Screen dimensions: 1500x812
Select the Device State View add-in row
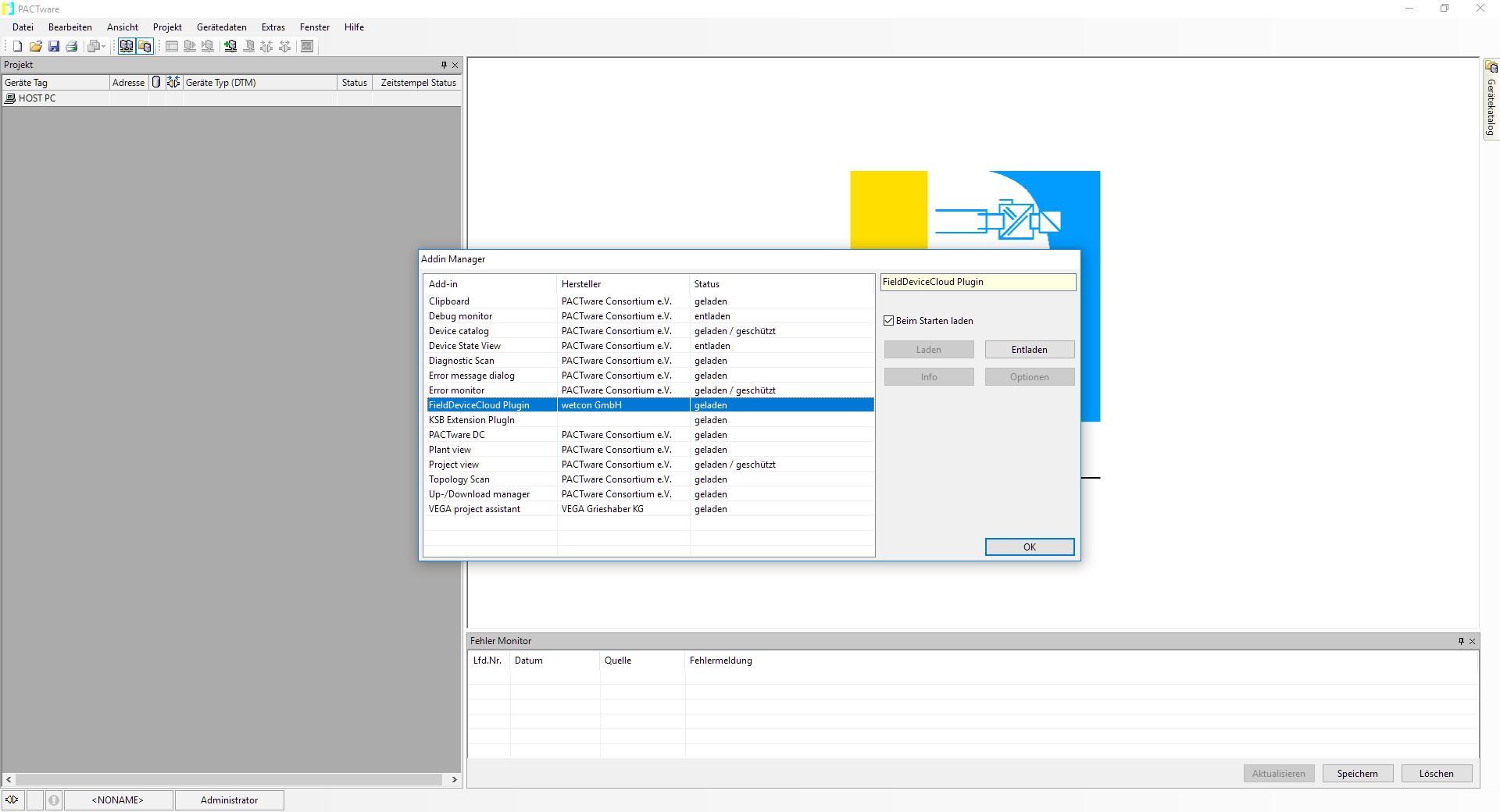click(649, 346)
